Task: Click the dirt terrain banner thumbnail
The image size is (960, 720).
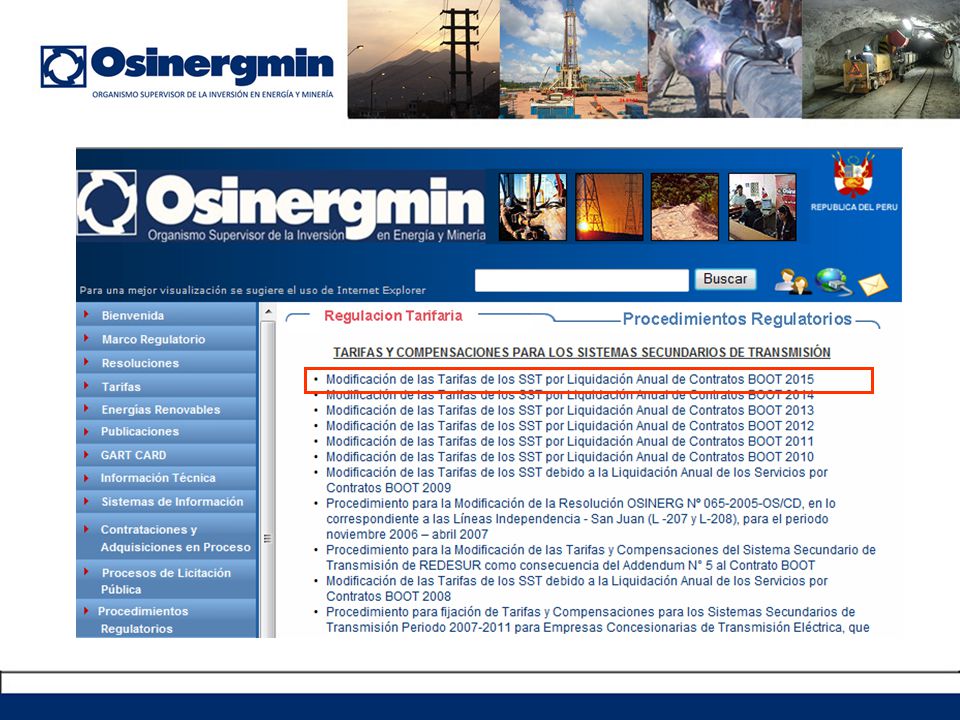Action: [x=684, y=207]
